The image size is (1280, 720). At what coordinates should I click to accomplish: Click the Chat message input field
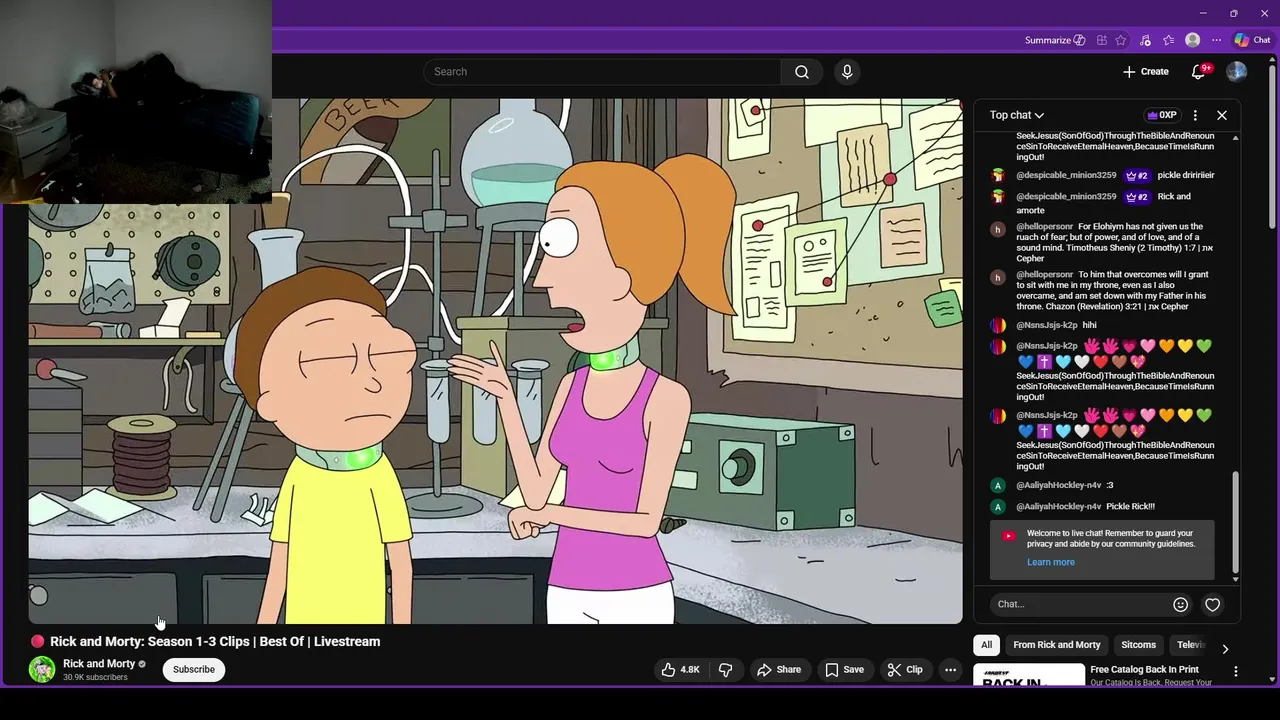point(1080,604)
